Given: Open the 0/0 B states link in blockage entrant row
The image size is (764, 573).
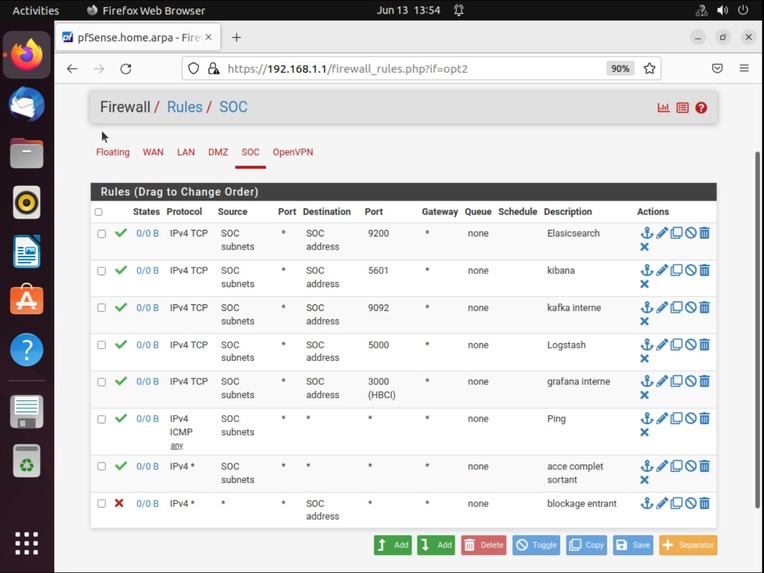Looking at the screenshot, I should pos(147,503).
